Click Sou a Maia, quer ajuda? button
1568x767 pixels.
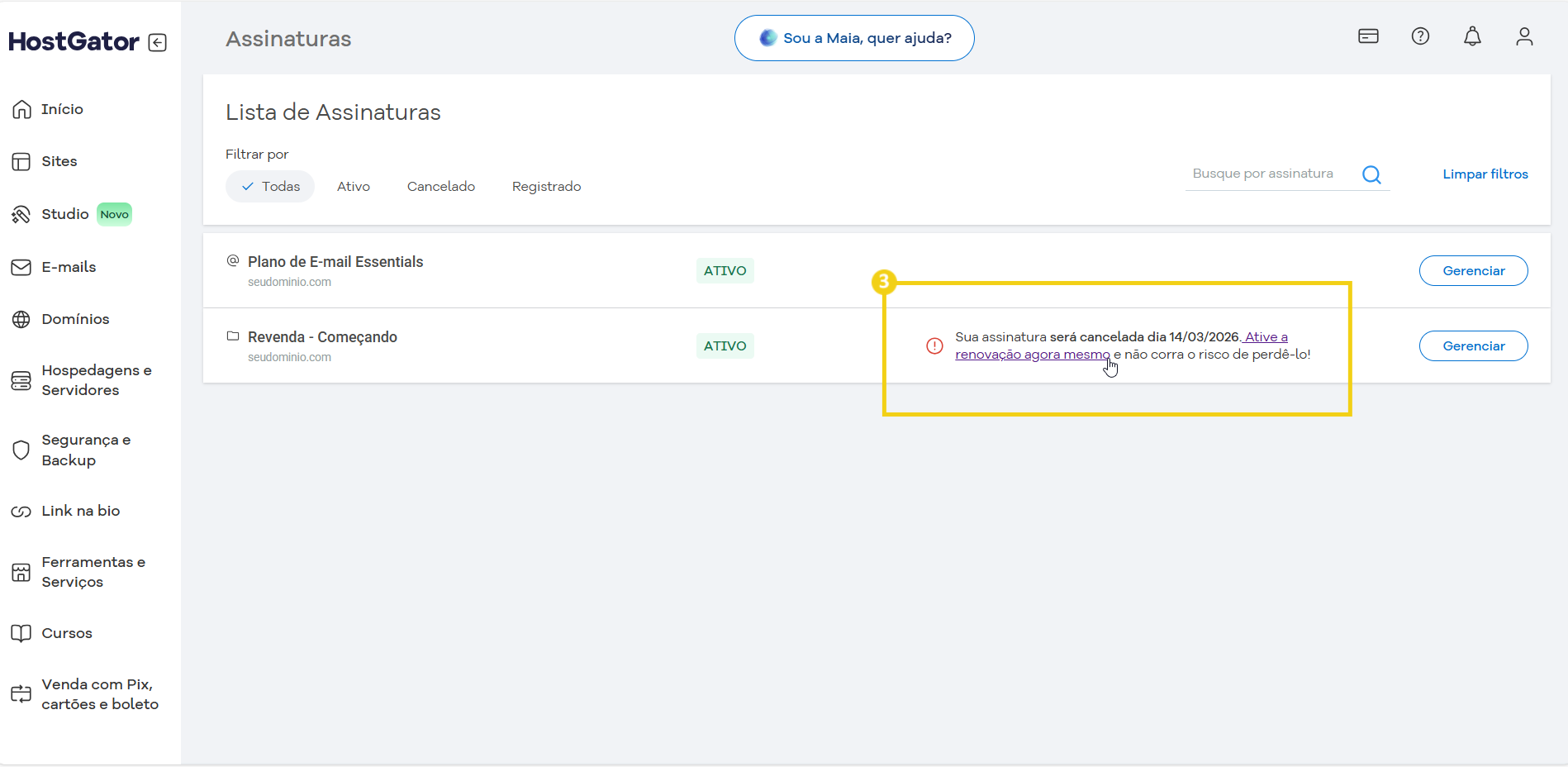854,38
